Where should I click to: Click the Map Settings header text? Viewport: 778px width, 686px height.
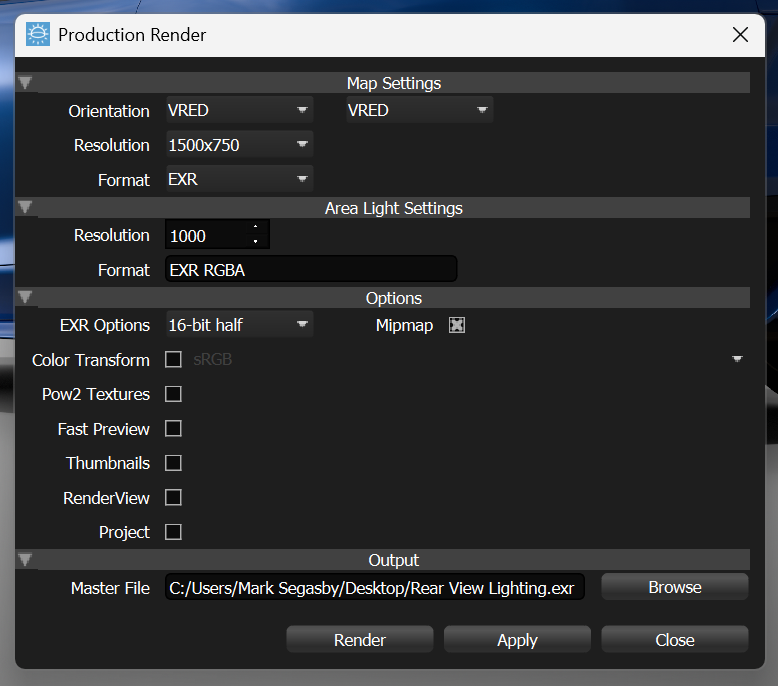pos(393,83)
